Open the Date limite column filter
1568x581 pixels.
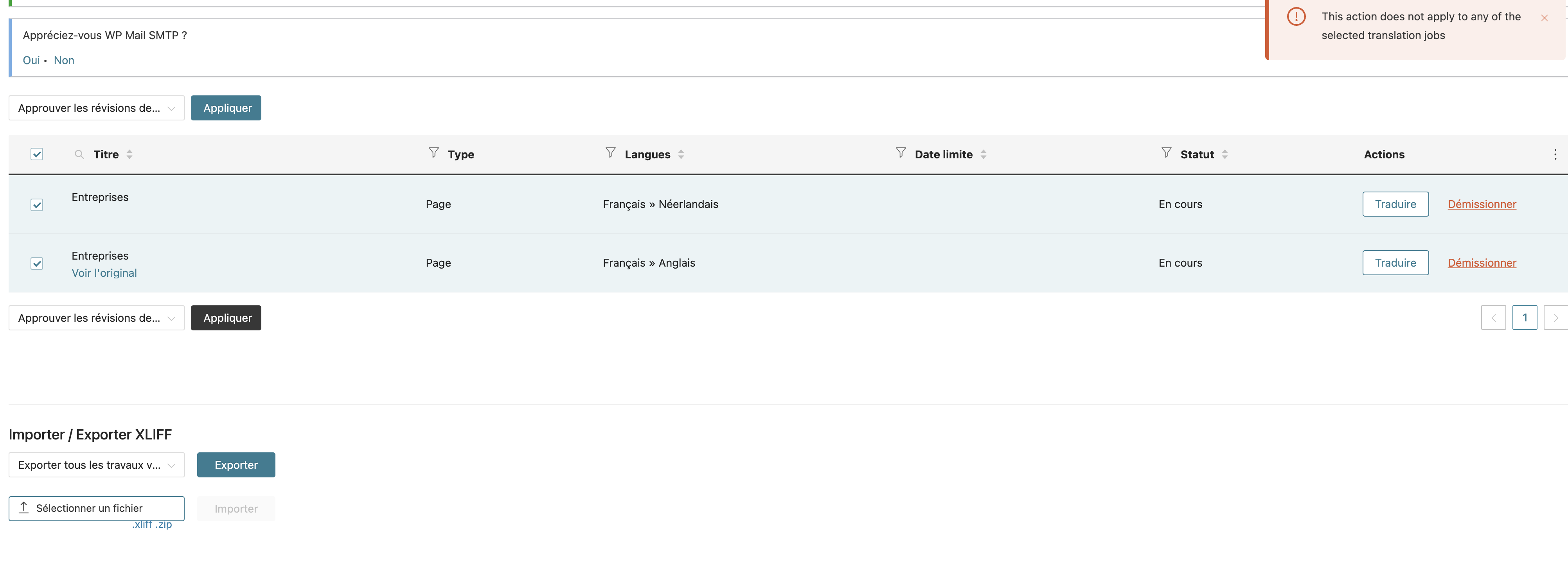(901, 153)
